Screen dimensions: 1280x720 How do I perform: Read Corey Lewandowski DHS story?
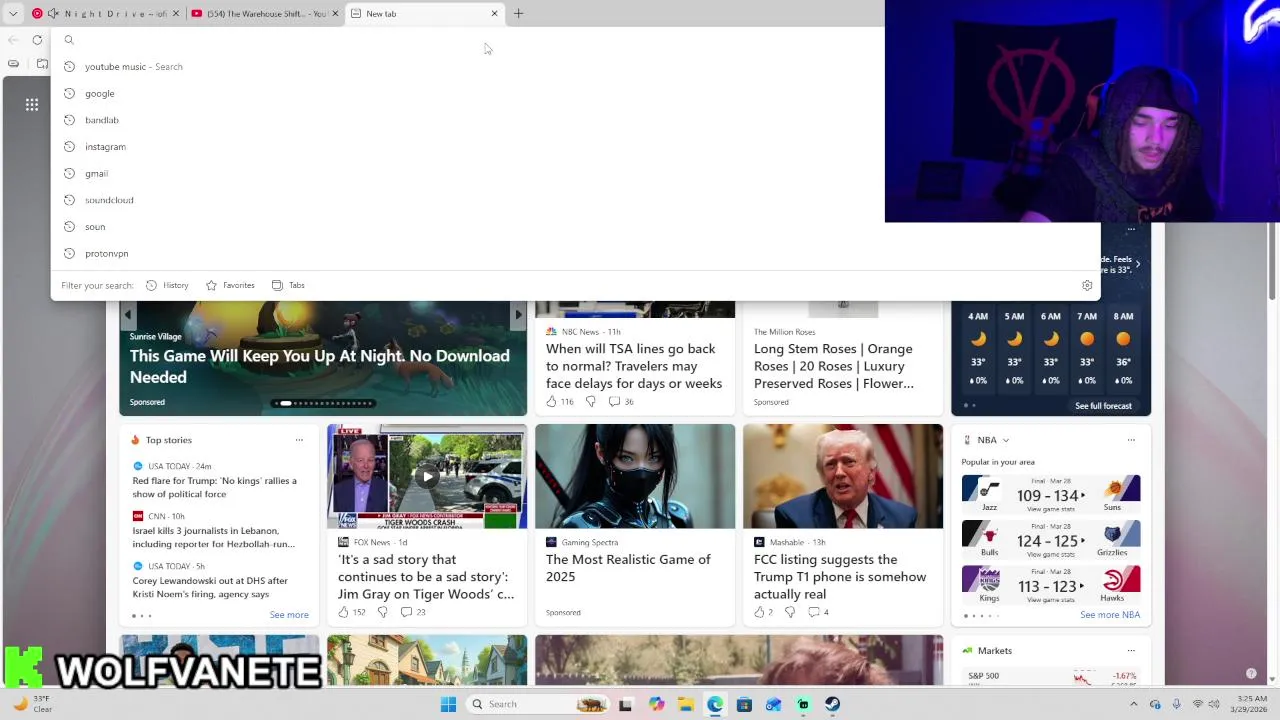(210, 587)
